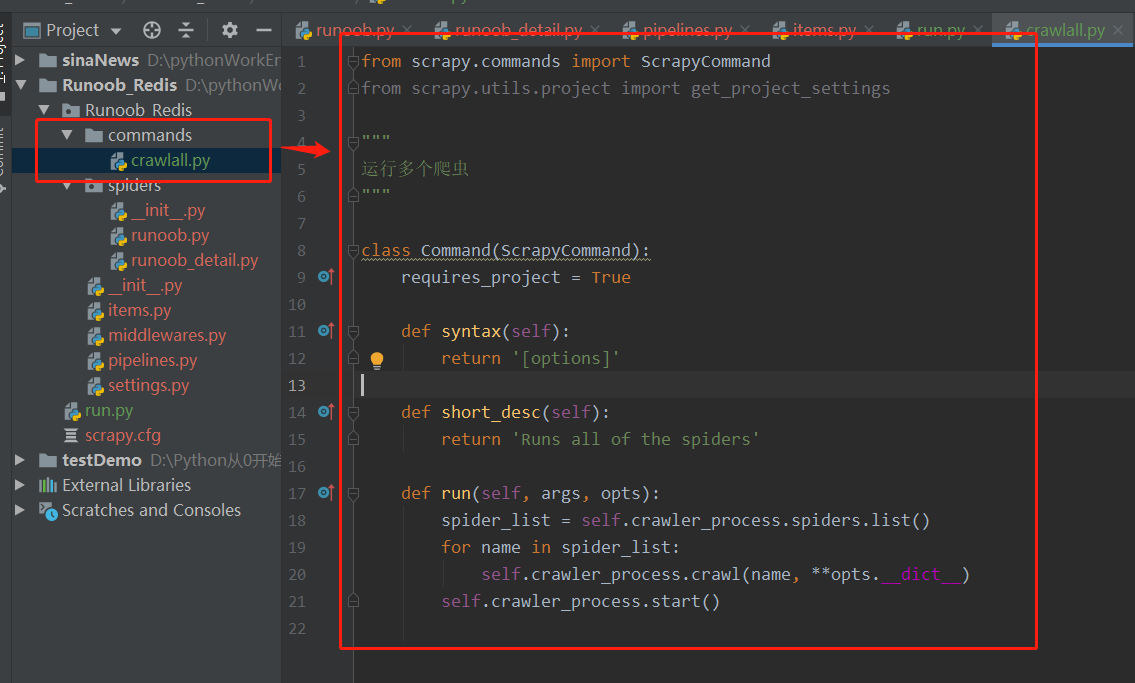Click override gutter icon on line 9
Screen dimensions: 1135x683
tap(326, 277)
